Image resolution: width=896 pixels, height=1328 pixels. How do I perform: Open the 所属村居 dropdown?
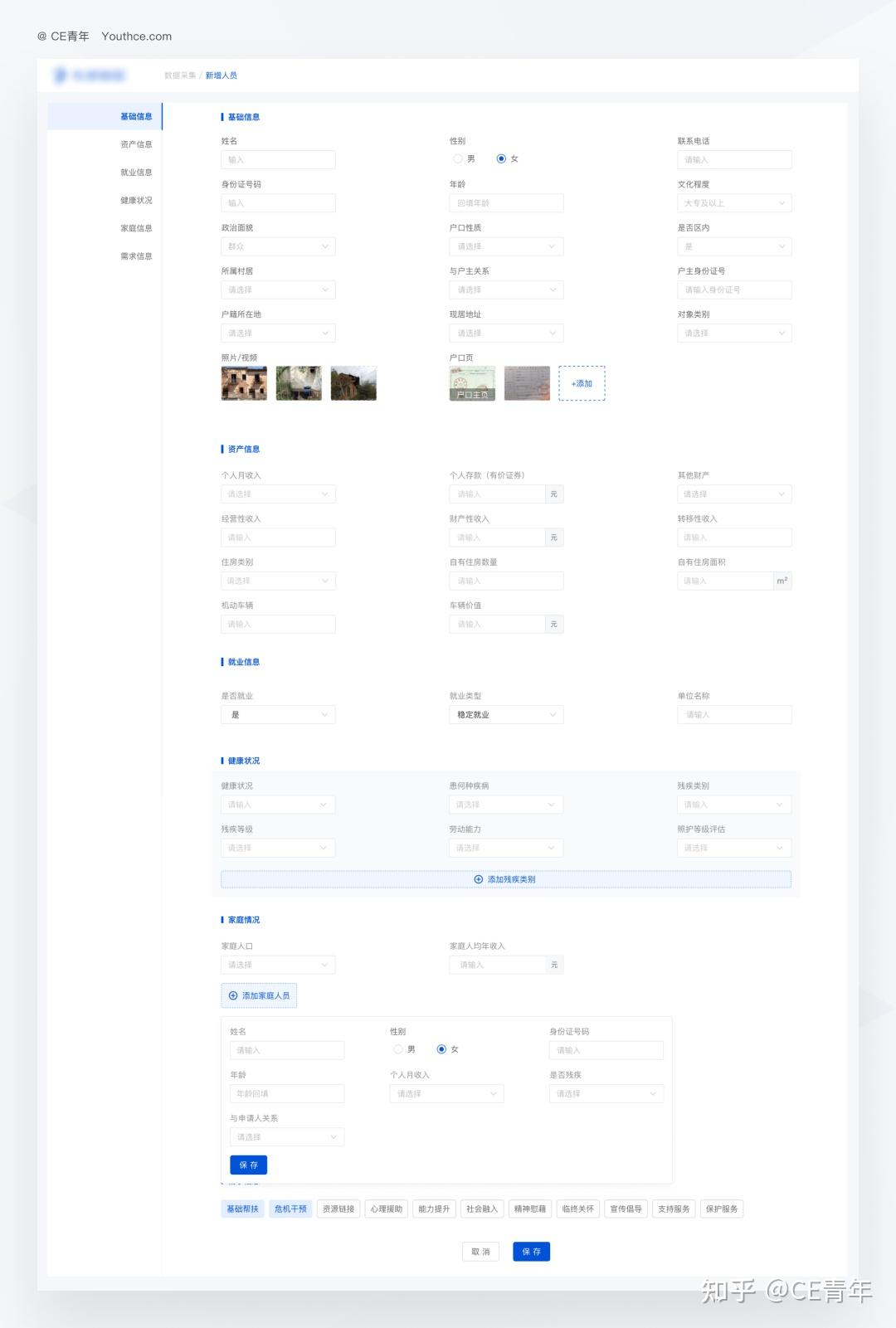[x=278, y=289]
